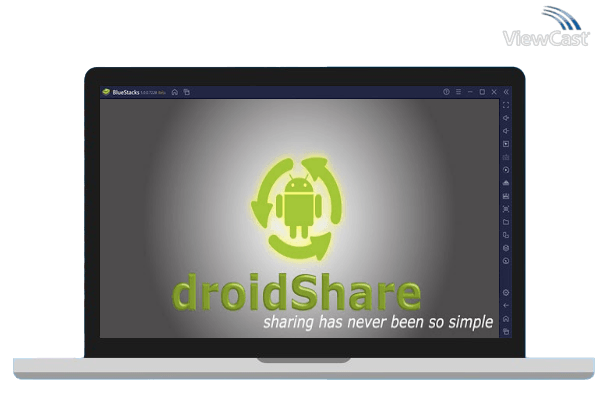Take a screenshot with the sidebar capture icon
The image size is (602, 414).
point(506,209)
